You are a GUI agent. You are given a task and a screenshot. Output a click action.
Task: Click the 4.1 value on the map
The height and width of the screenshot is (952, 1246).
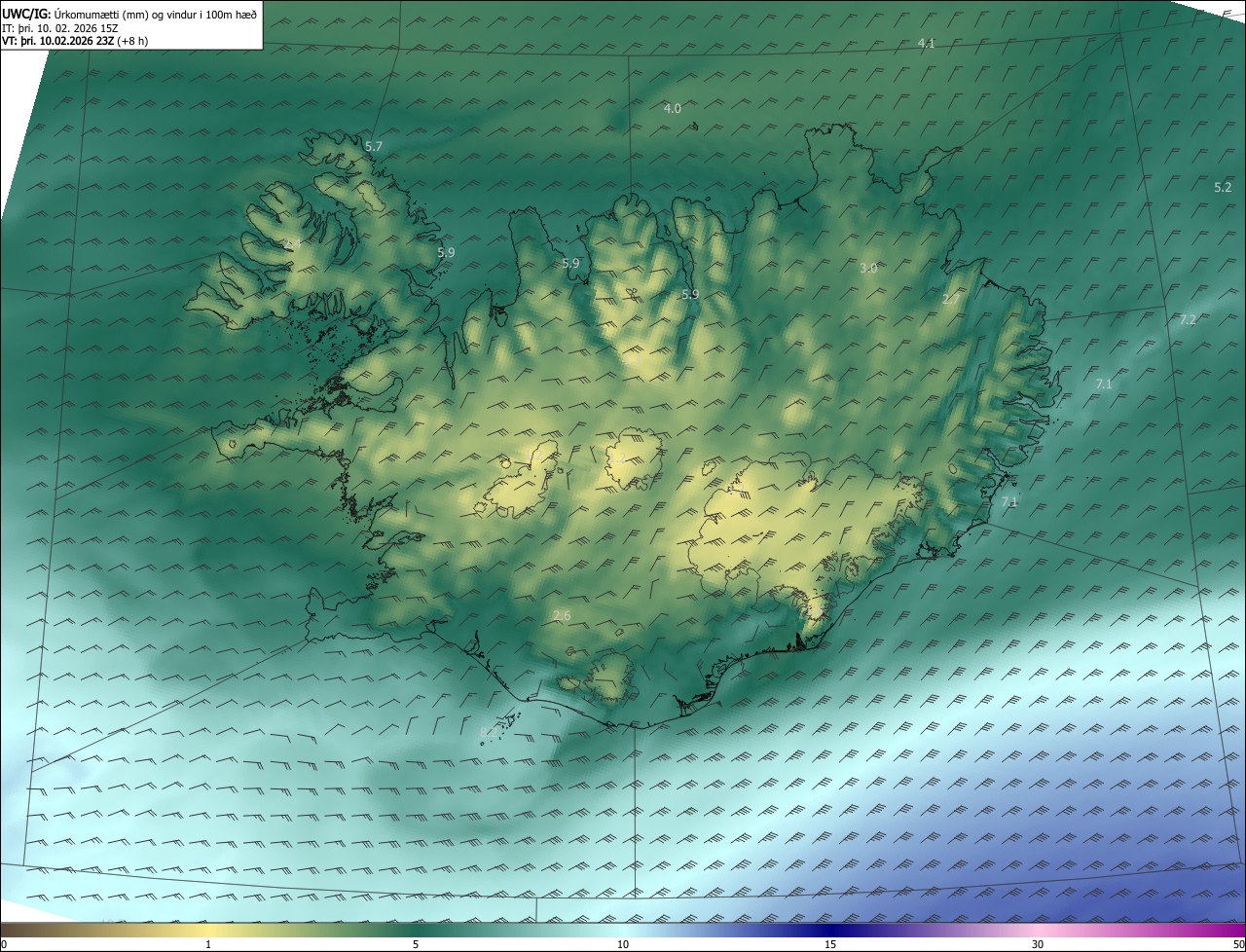tap(927, 44)
